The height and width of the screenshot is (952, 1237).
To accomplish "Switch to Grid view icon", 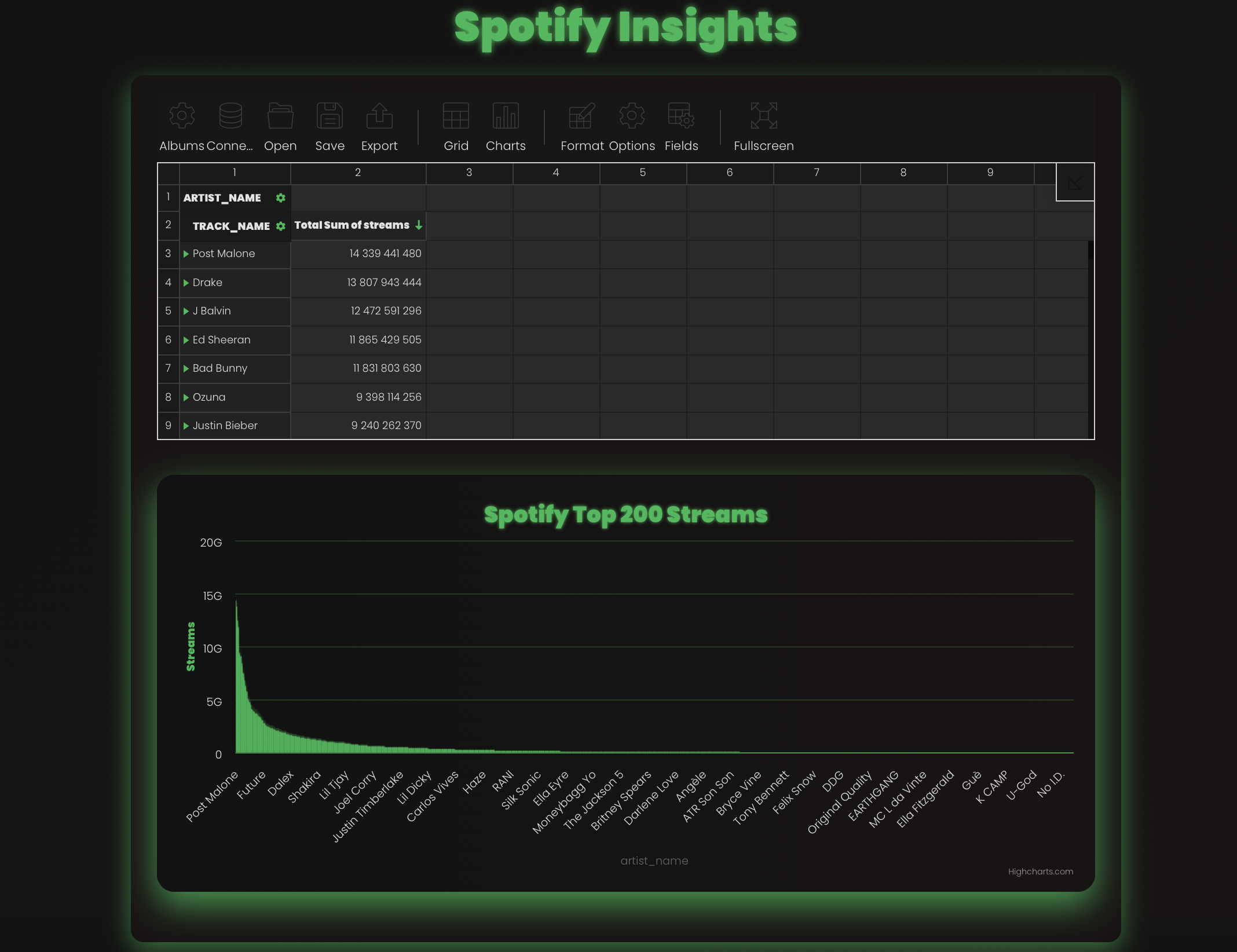I will (x=456, y=116).
